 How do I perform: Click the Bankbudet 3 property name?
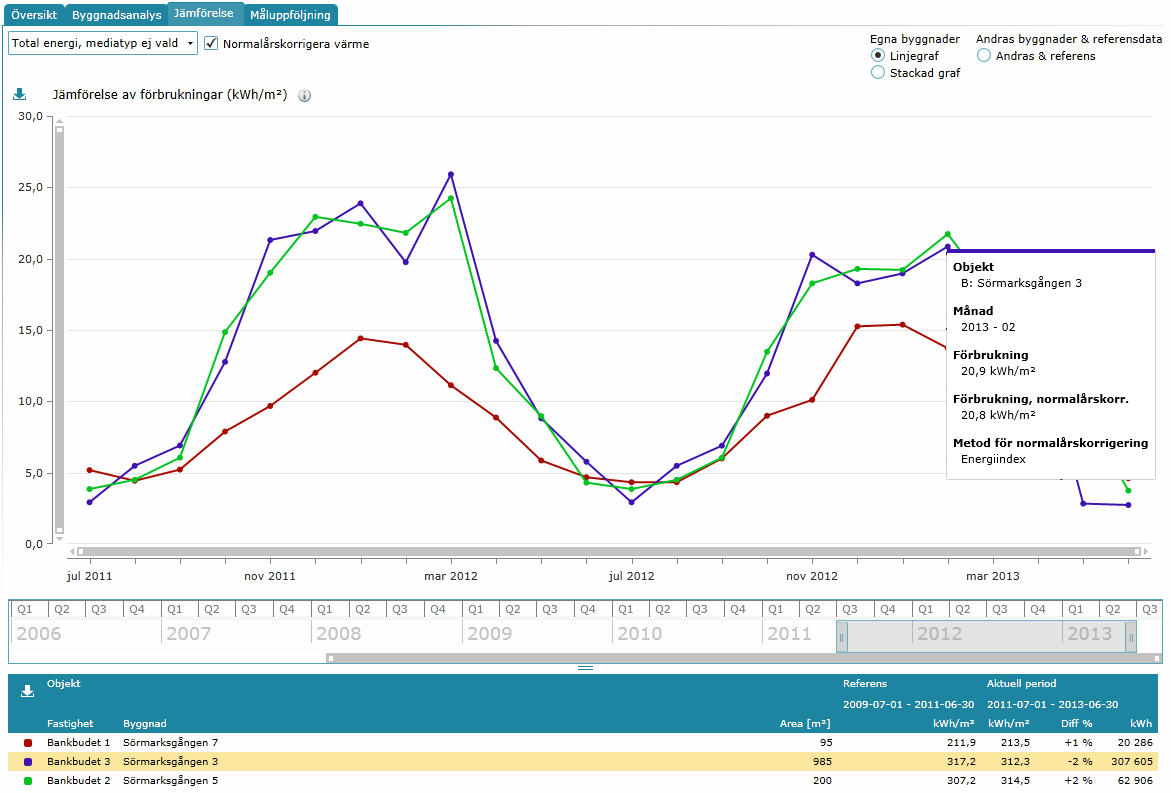click(78, 762)
